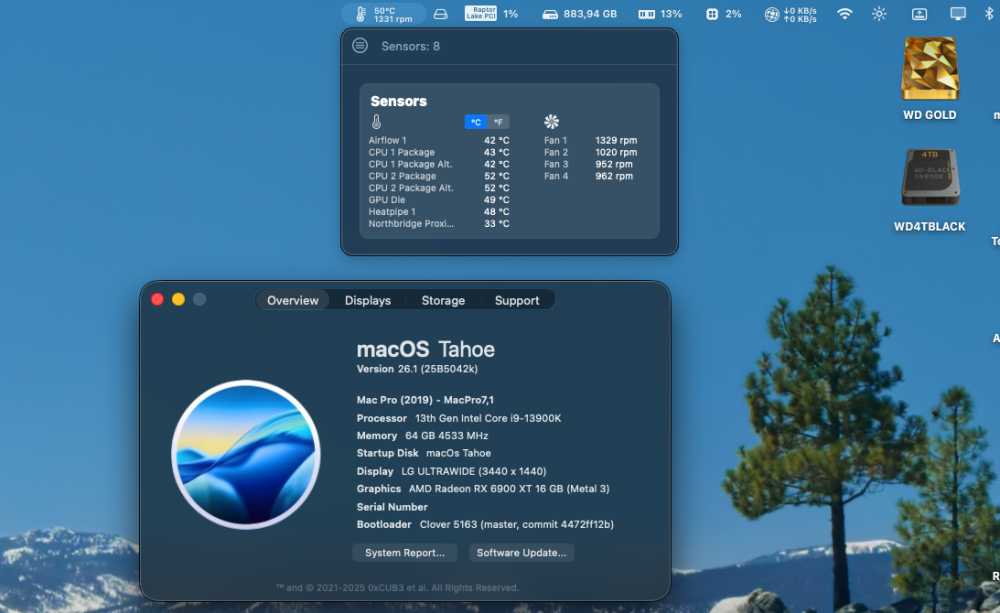Click the Processor i9-13900K line

pos(459,418)
